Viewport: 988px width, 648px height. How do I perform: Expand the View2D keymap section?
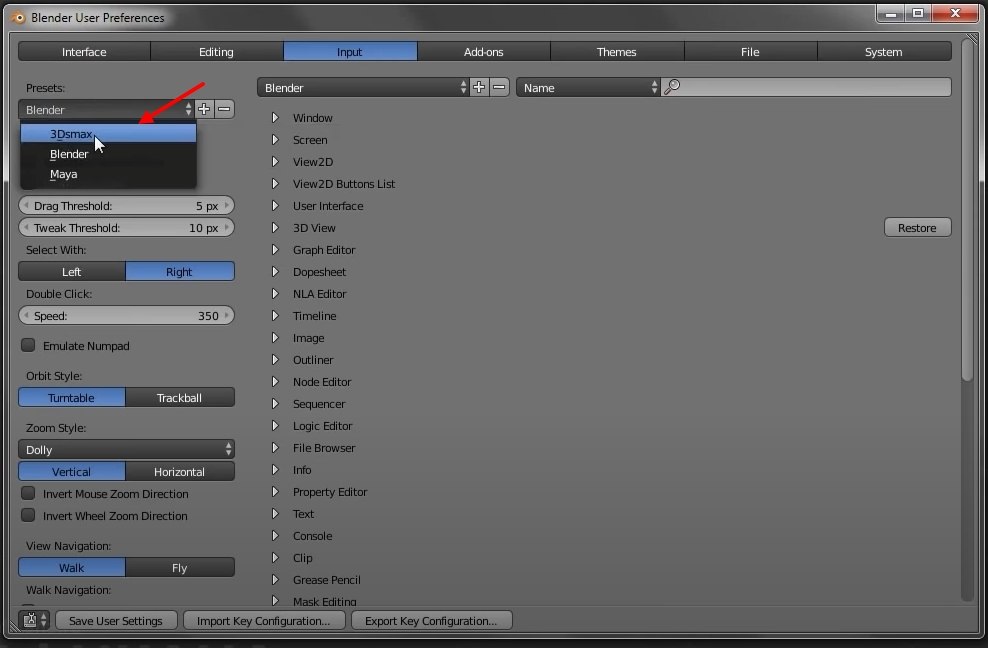tap(275, 162)
